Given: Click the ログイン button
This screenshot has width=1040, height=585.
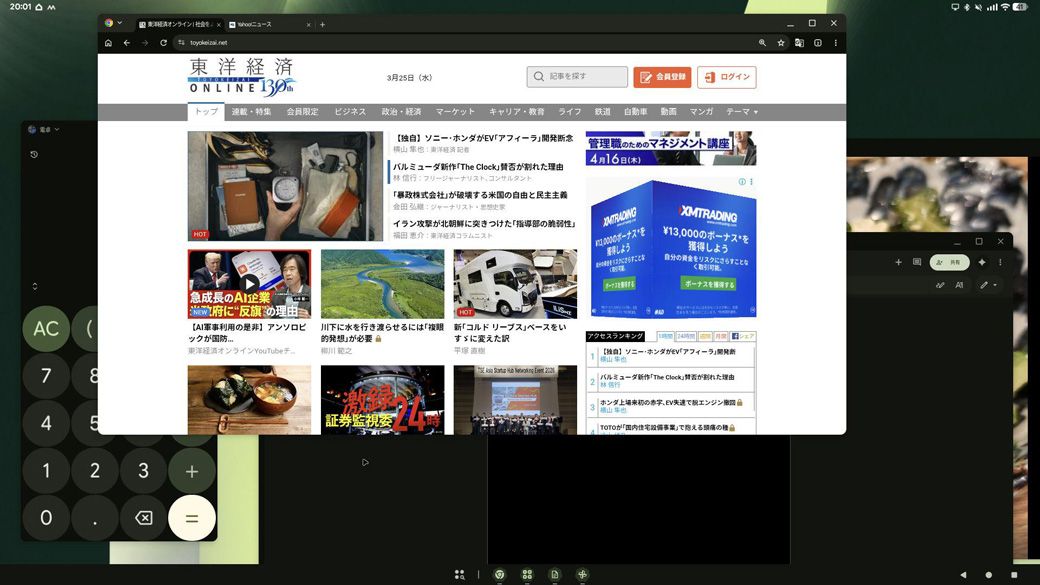Looking at the screenshot, I should 726,77.
